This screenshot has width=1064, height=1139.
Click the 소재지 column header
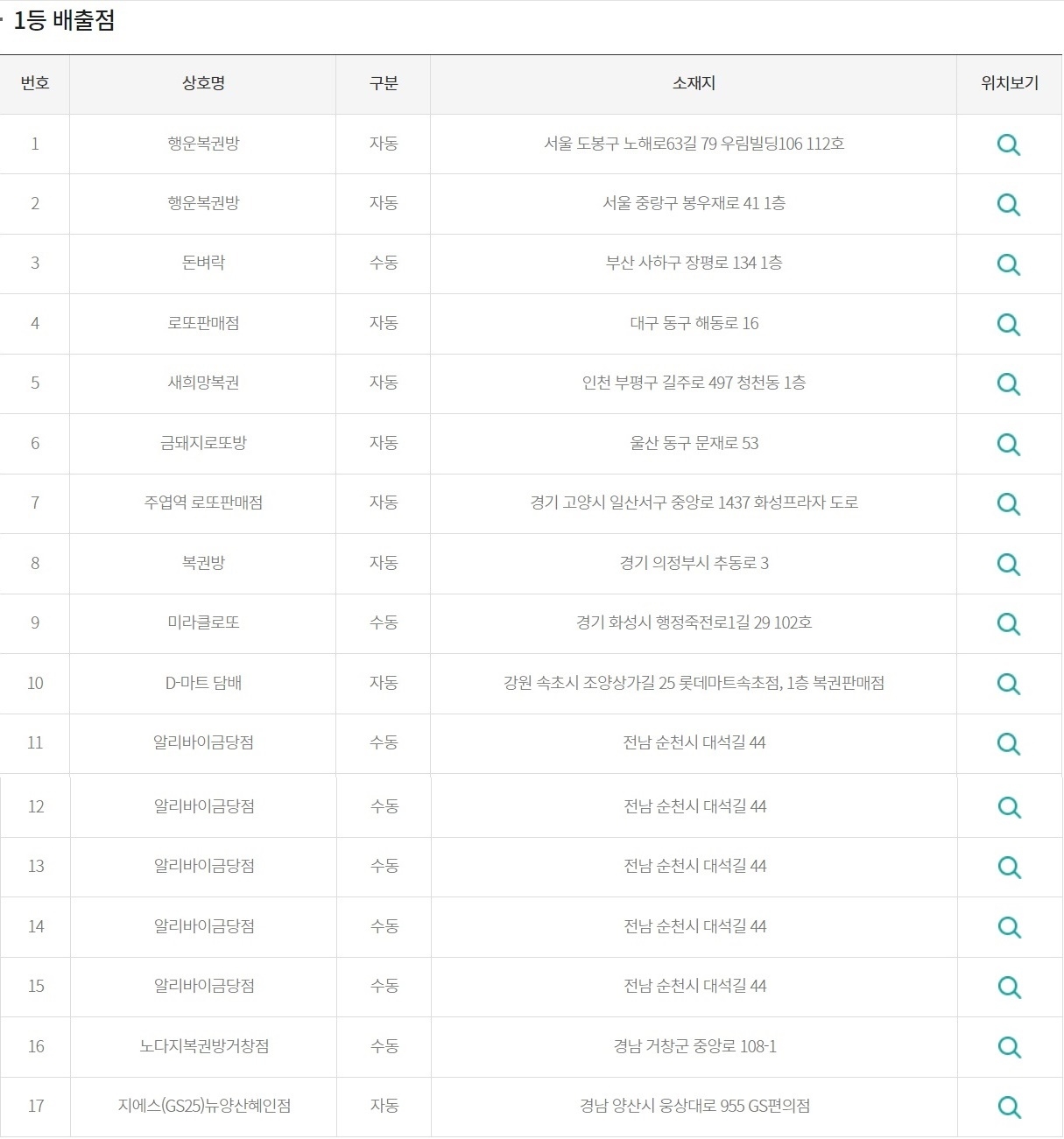(x=694, y=83)
